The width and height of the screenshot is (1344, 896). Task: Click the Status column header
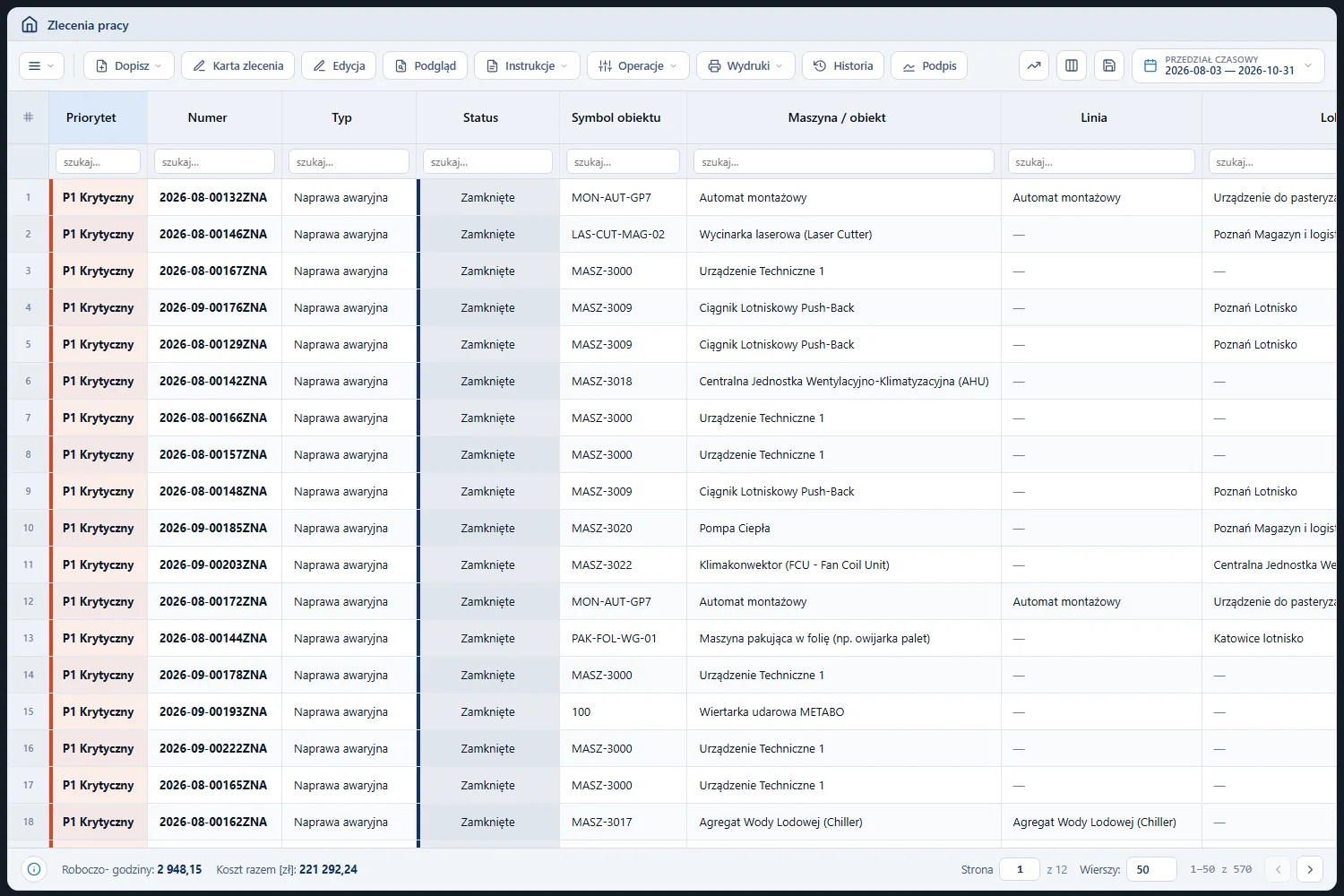(x=488, y=117)
